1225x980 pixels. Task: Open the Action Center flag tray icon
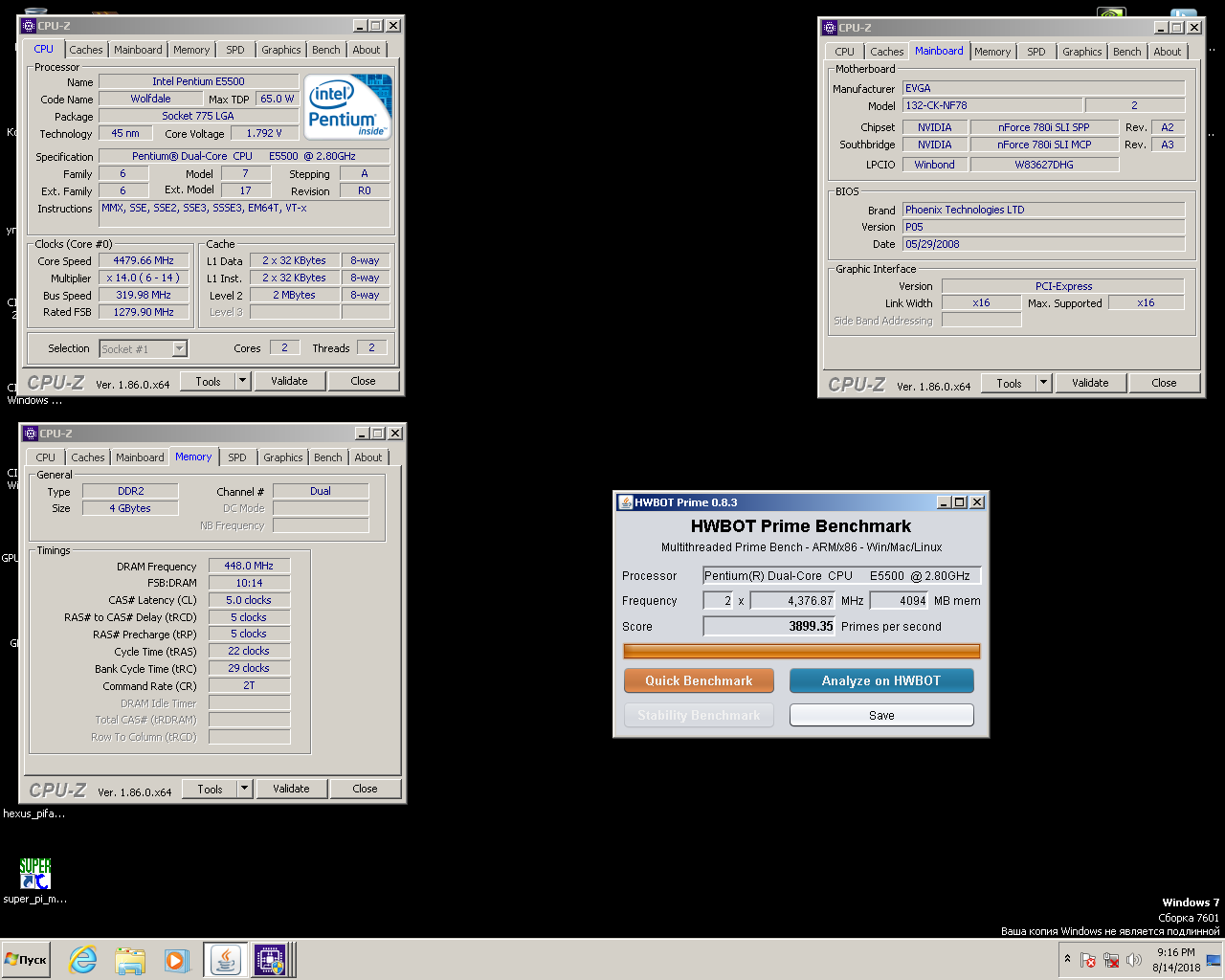tap(1088, 960)
